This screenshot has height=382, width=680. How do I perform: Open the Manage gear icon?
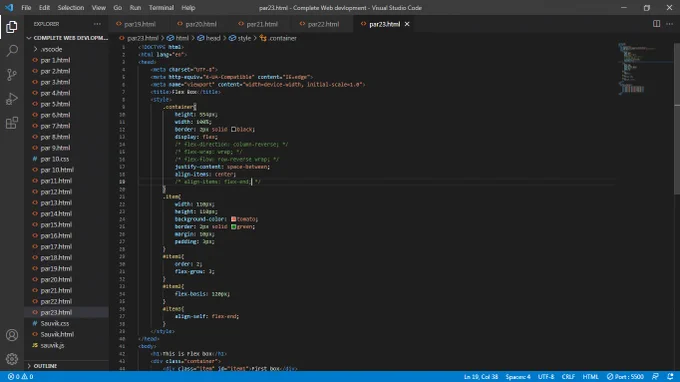click(12, 359)
